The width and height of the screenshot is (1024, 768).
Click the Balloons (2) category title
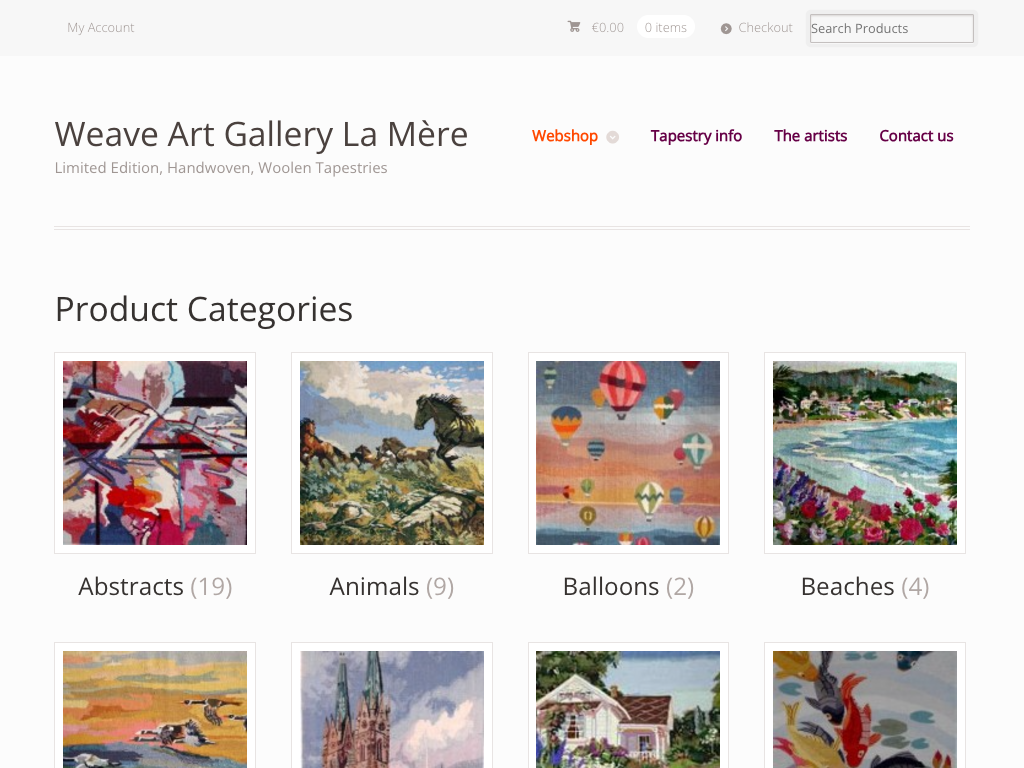(x=628, y=586)
